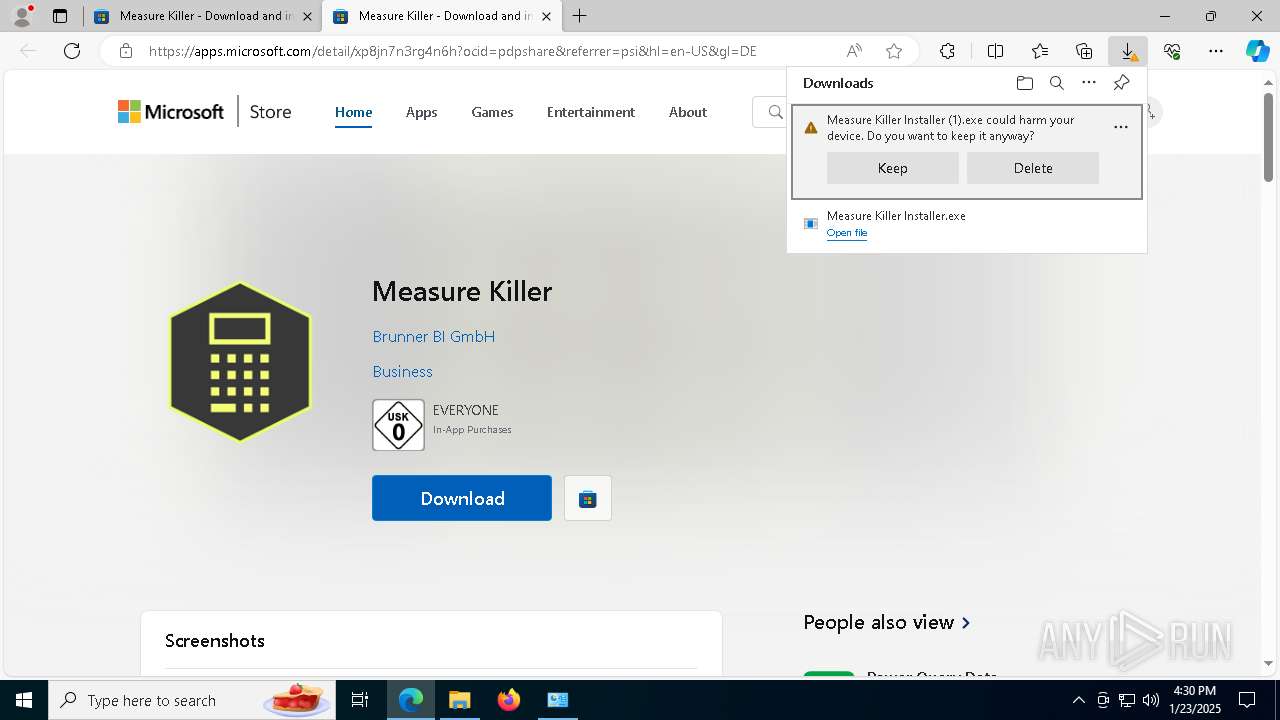Open the Edge profile icon
Viewport: 1280px width, 720px height.
pyautogui.click(x=22, y=16)
